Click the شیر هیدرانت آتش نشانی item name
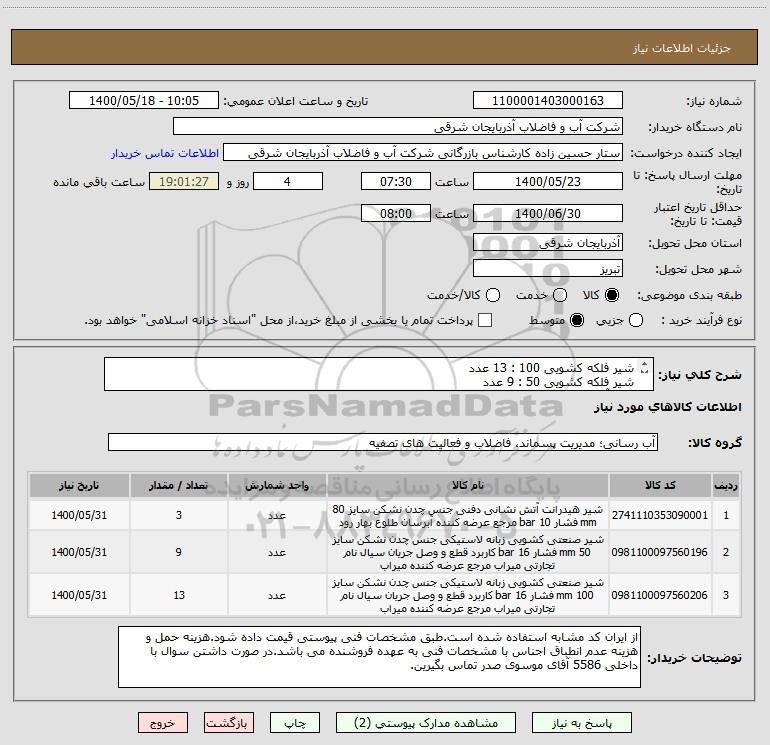 point(468,516)
